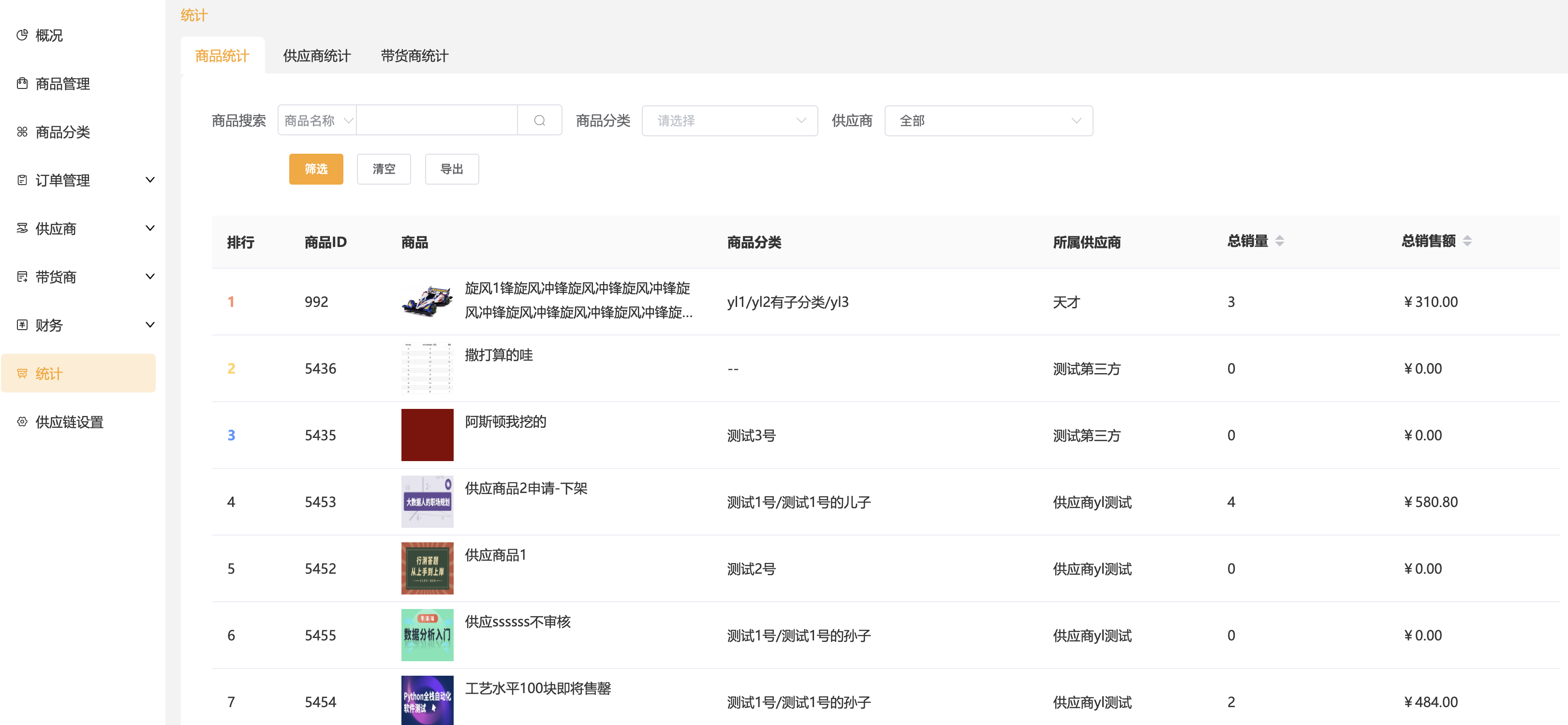Open the 商品分类 请选择 dropdown
This screenshot has width=1568, height=725.
tap(729, 120)
